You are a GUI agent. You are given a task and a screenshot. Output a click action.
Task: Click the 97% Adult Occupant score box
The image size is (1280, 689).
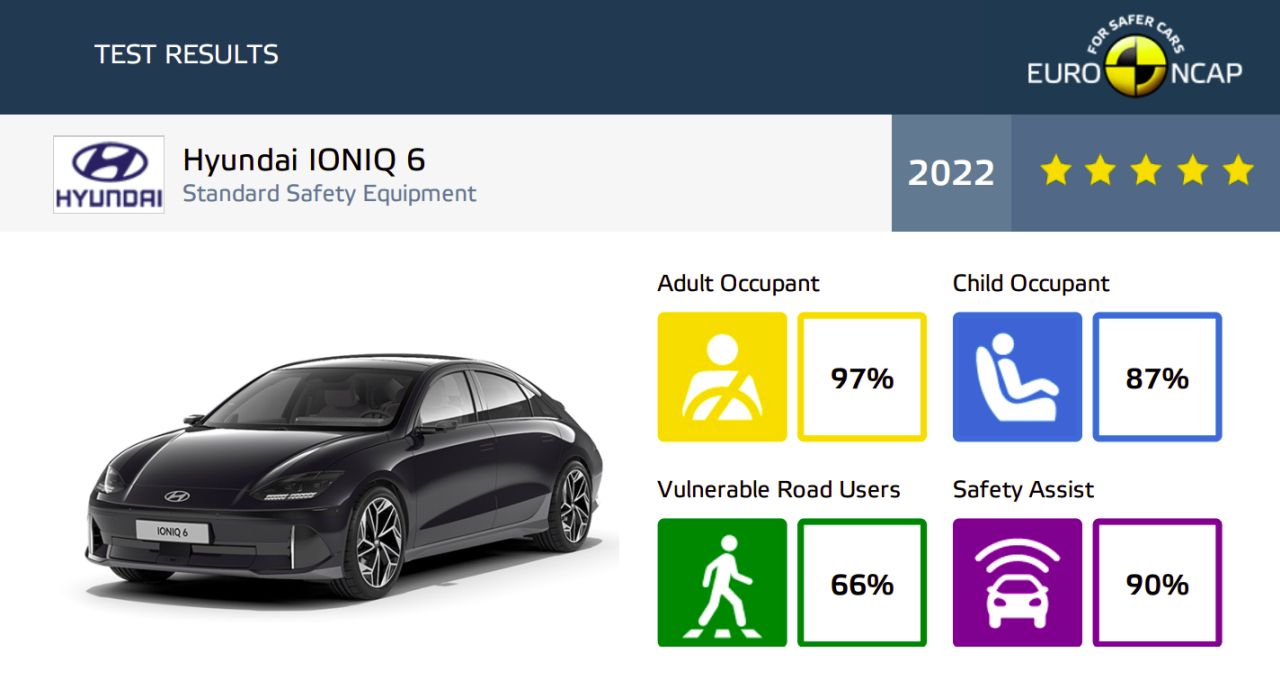[x=862, y=377]
